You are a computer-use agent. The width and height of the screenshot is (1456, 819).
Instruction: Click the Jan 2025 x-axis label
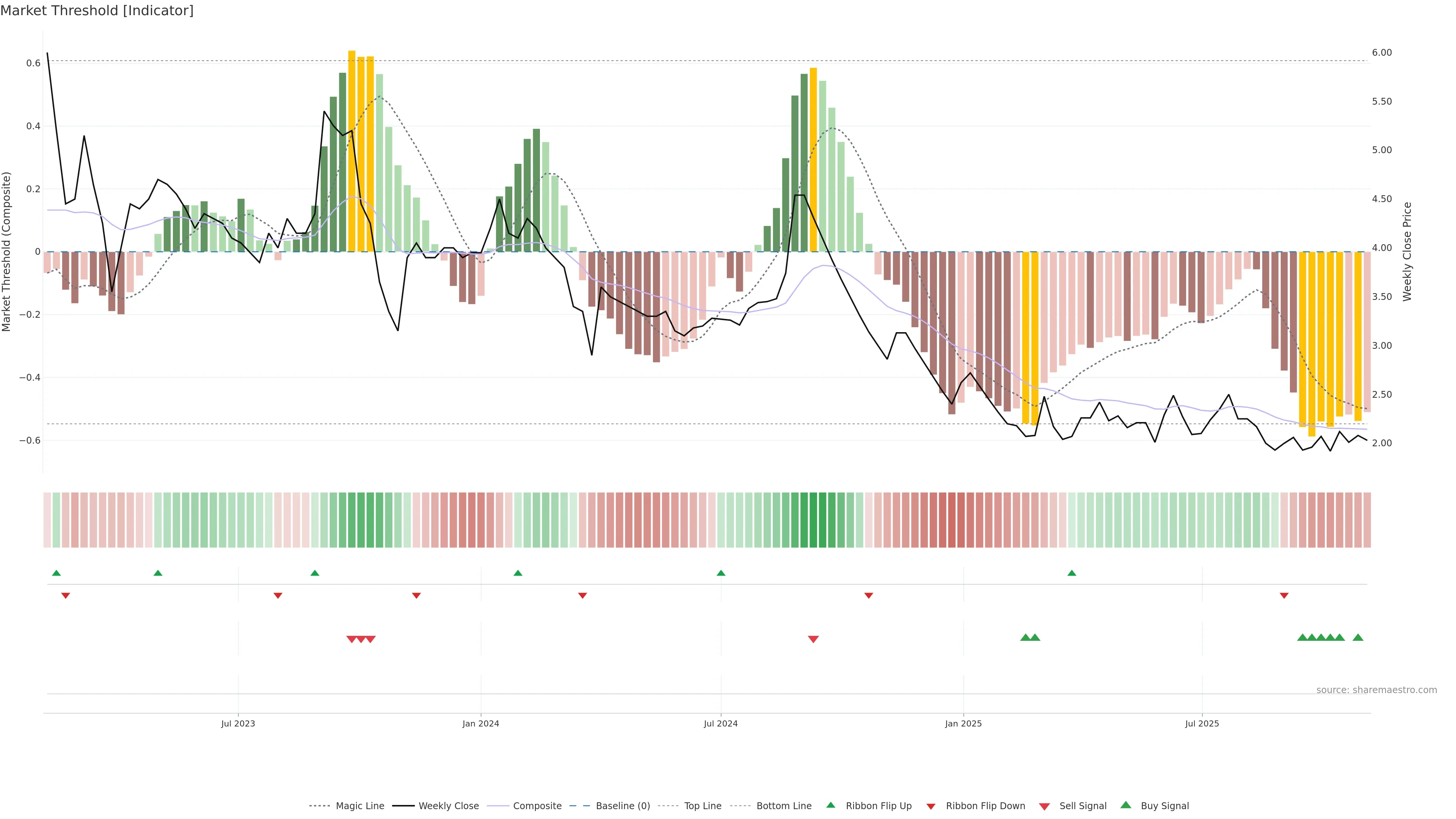coord(963,724)
